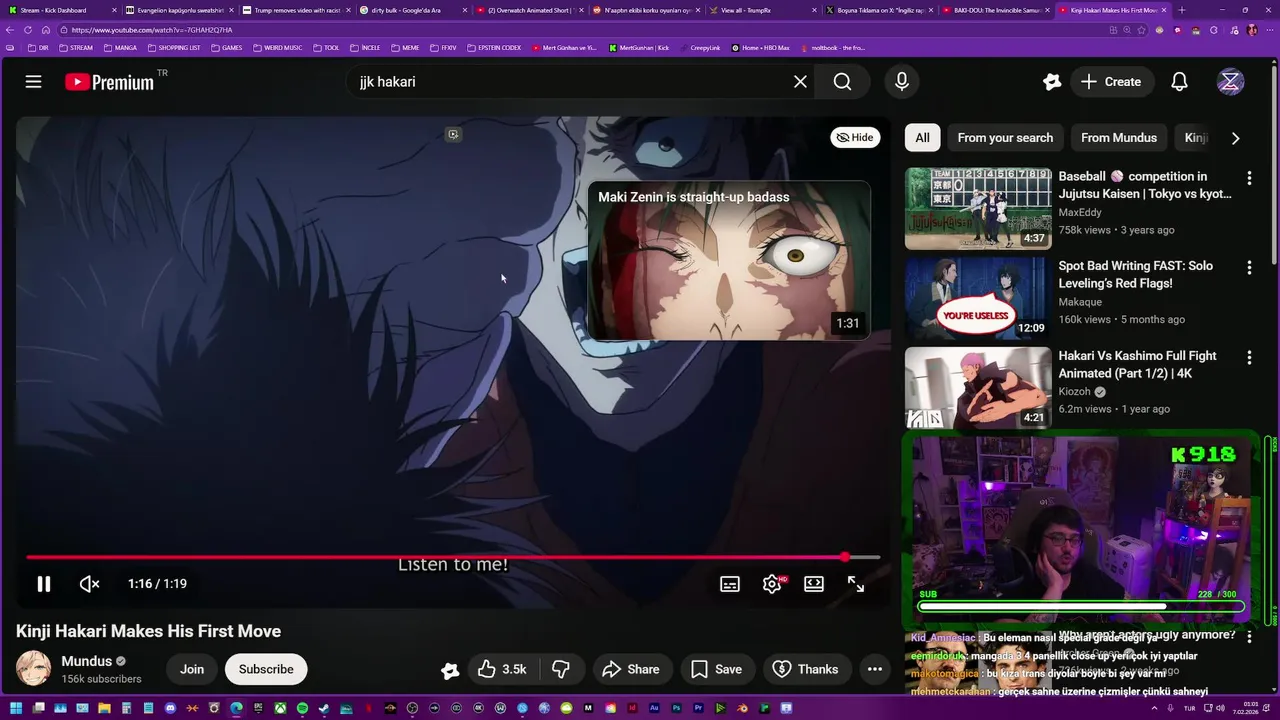
Task: Open more actions (three dots) under the video
Action: pos(875,669)
